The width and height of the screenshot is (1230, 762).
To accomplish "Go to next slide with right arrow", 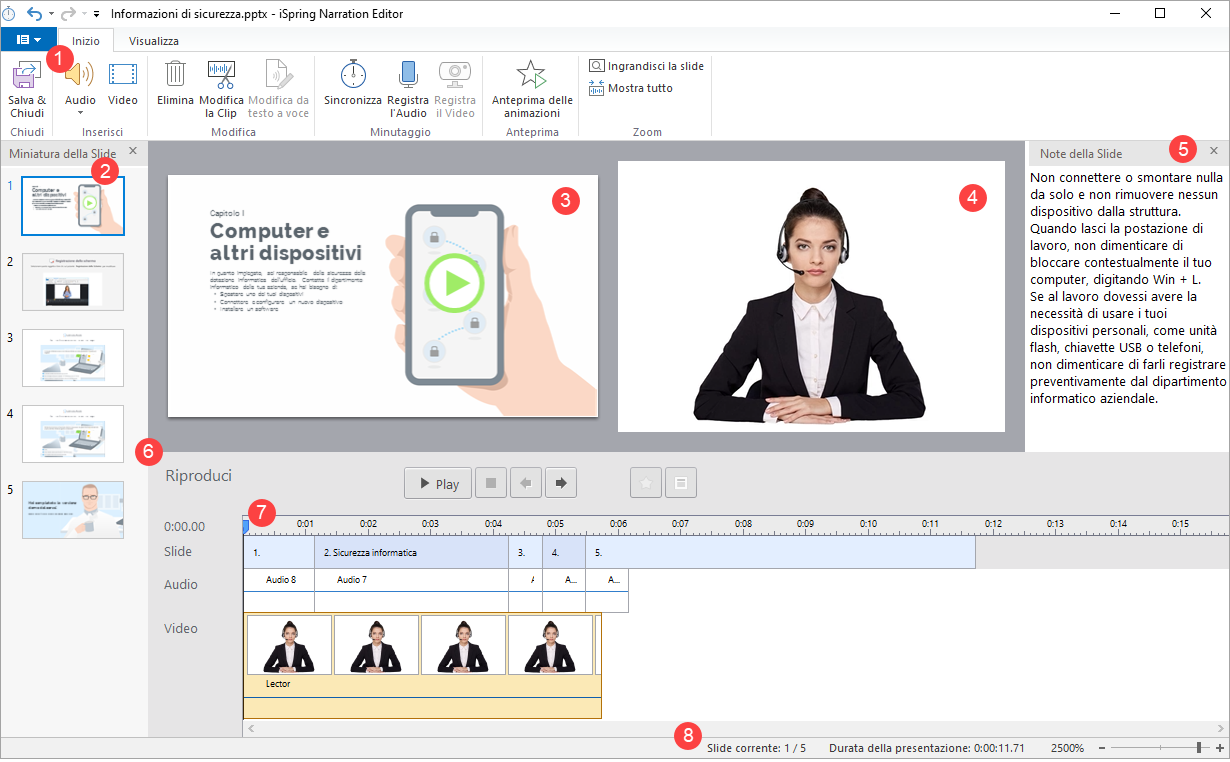I will click(560, 484).
